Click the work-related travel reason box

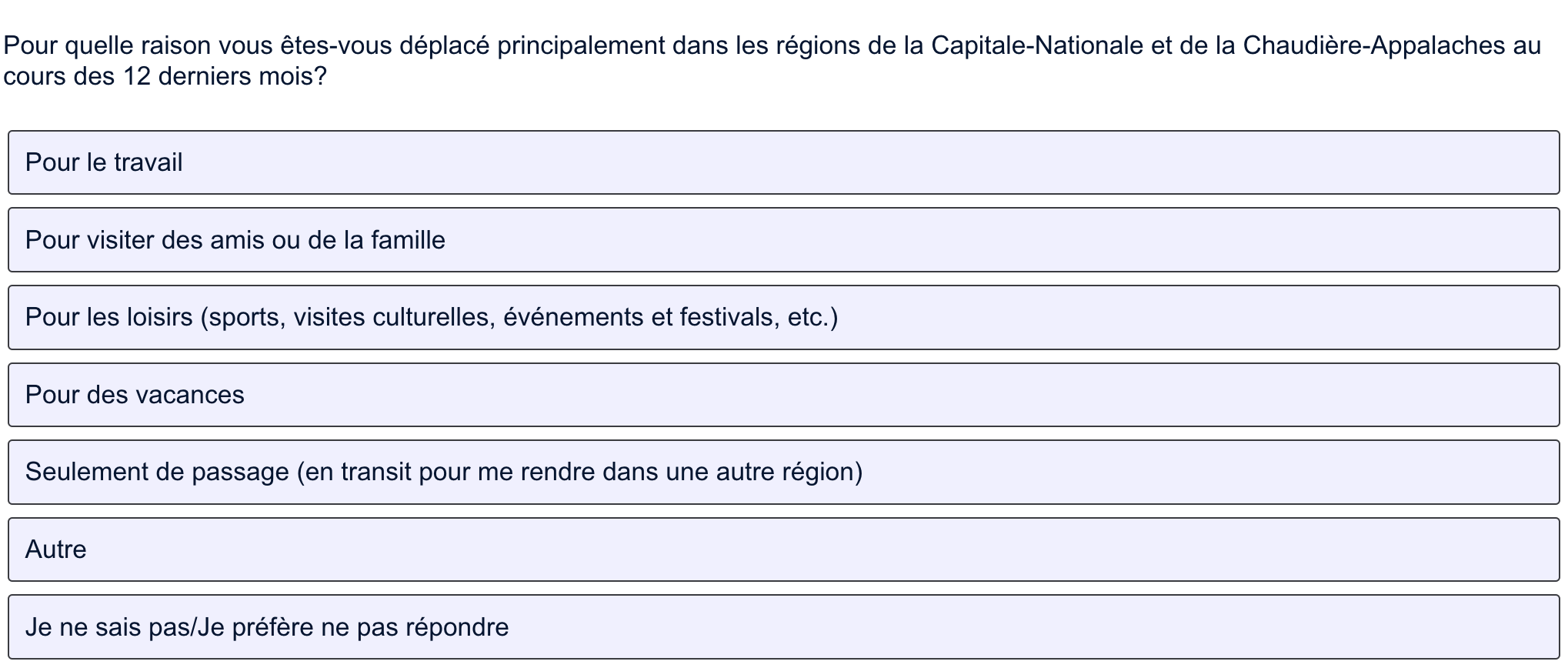click(783, 162)
